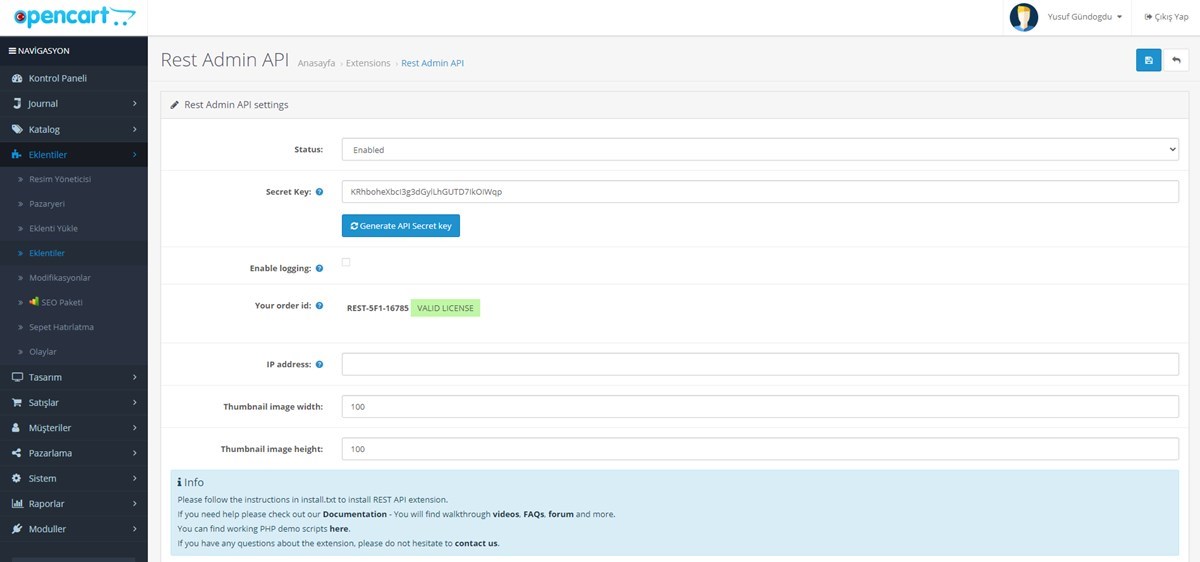Click the contact us link

click(476, 543)
